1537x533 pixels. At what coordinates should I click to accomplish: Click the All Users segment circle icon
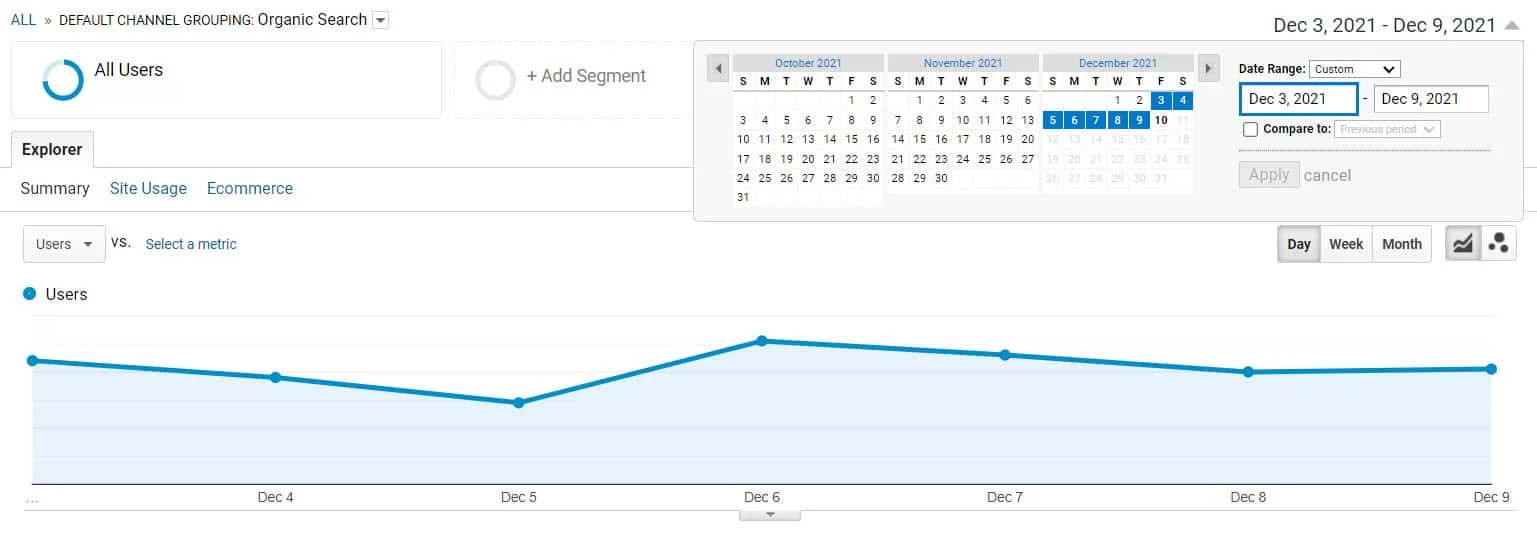point(63,79)
